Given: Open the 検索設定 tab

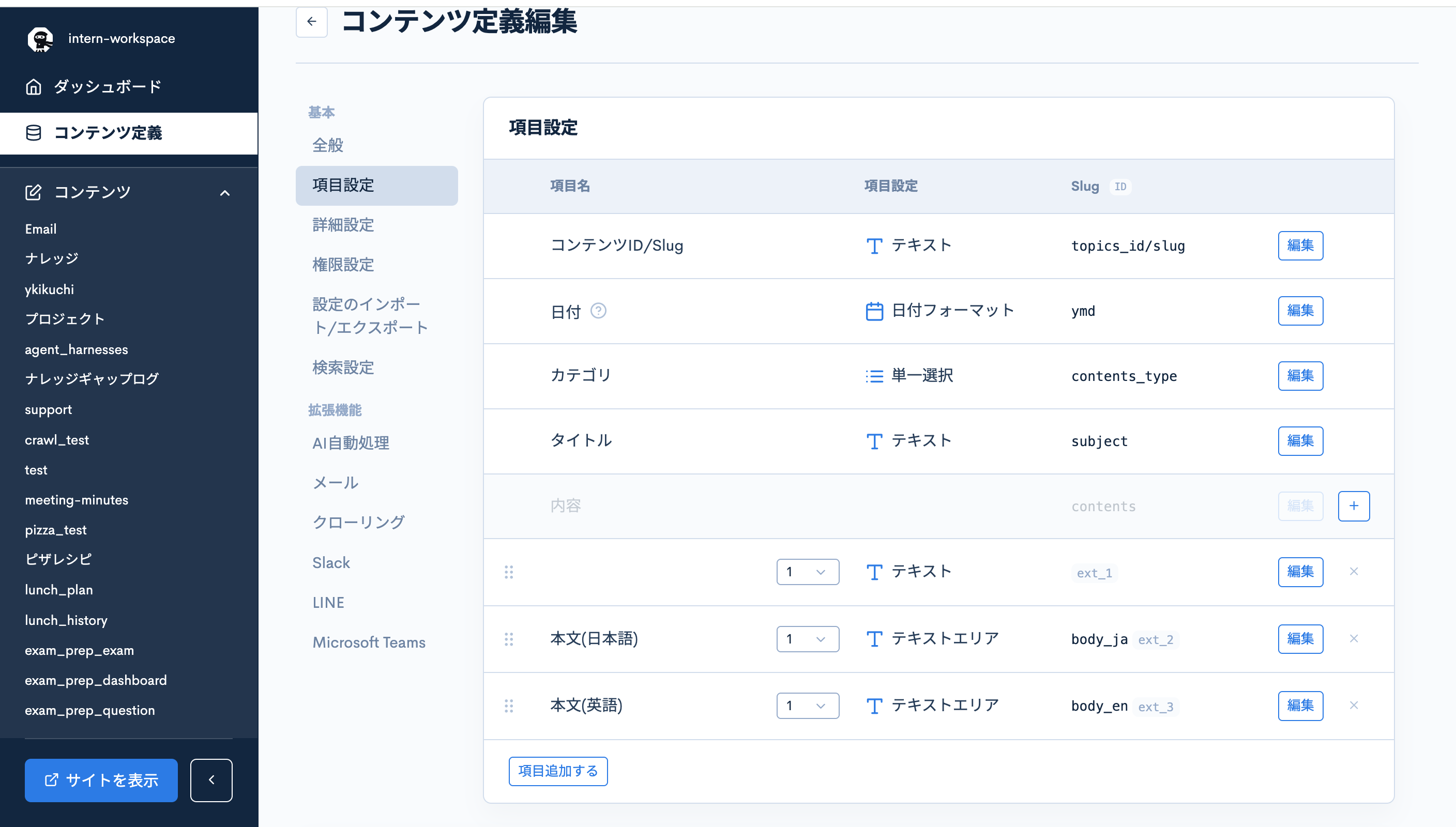Looking at the screenshot, I should point(376,367).
